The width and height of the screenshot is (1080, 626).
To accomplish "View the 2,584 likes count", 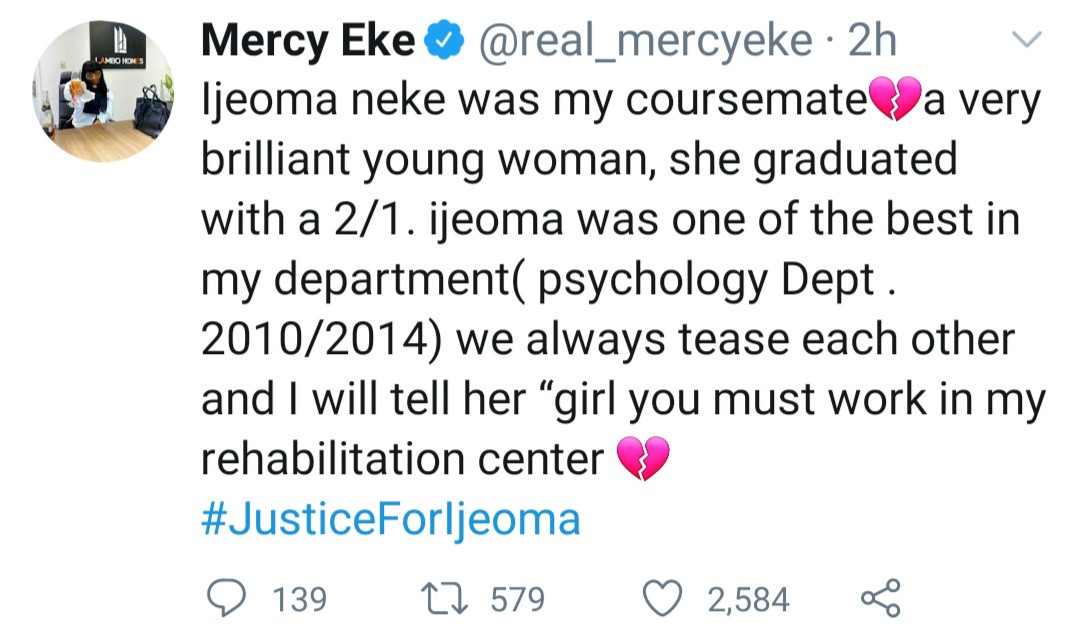I will tap(749, 599).
